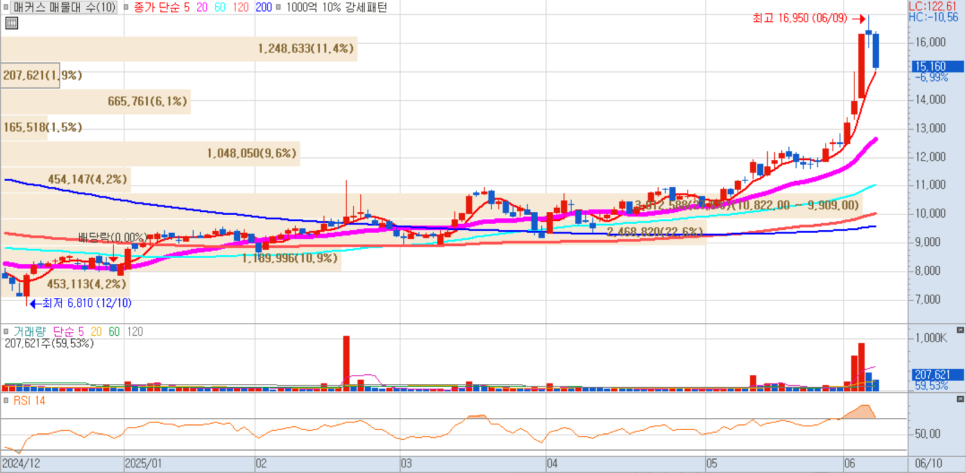Open the RSI 14 indicator label
Image resolution: width=966 pixels, height=473 pixels.
coord(32,400)
